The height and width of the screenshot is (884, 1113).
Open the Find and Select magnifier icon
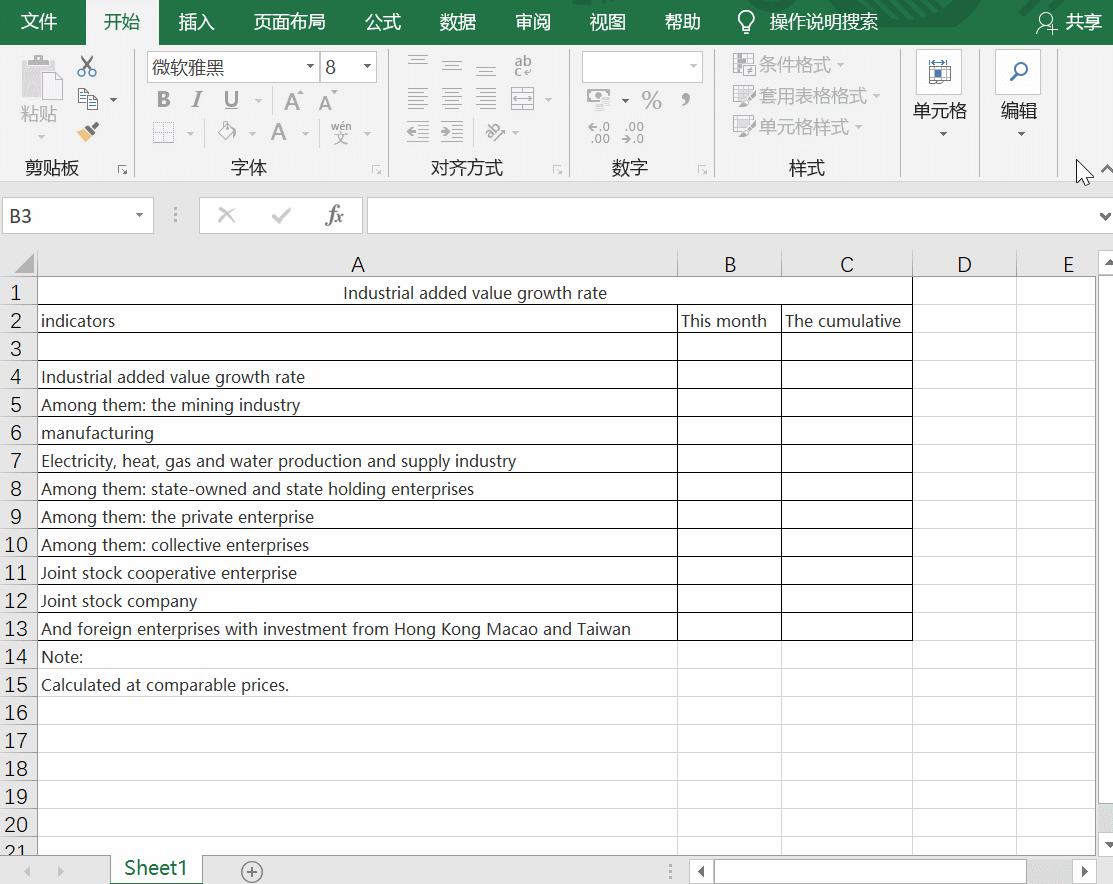1018,72
